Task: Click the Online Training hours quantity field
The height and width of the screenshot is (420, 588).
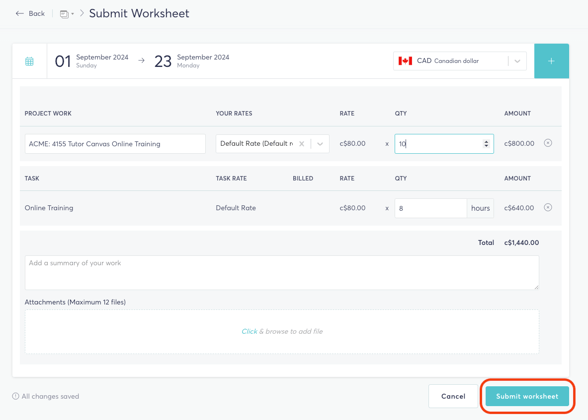Action: (x=430, y=208)
